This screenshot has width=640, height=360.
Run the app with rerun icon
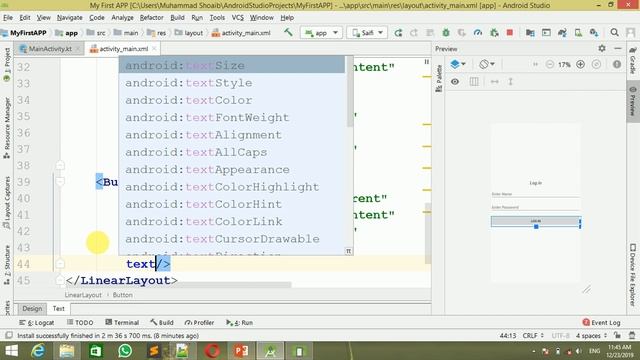(x=398, y=33)
